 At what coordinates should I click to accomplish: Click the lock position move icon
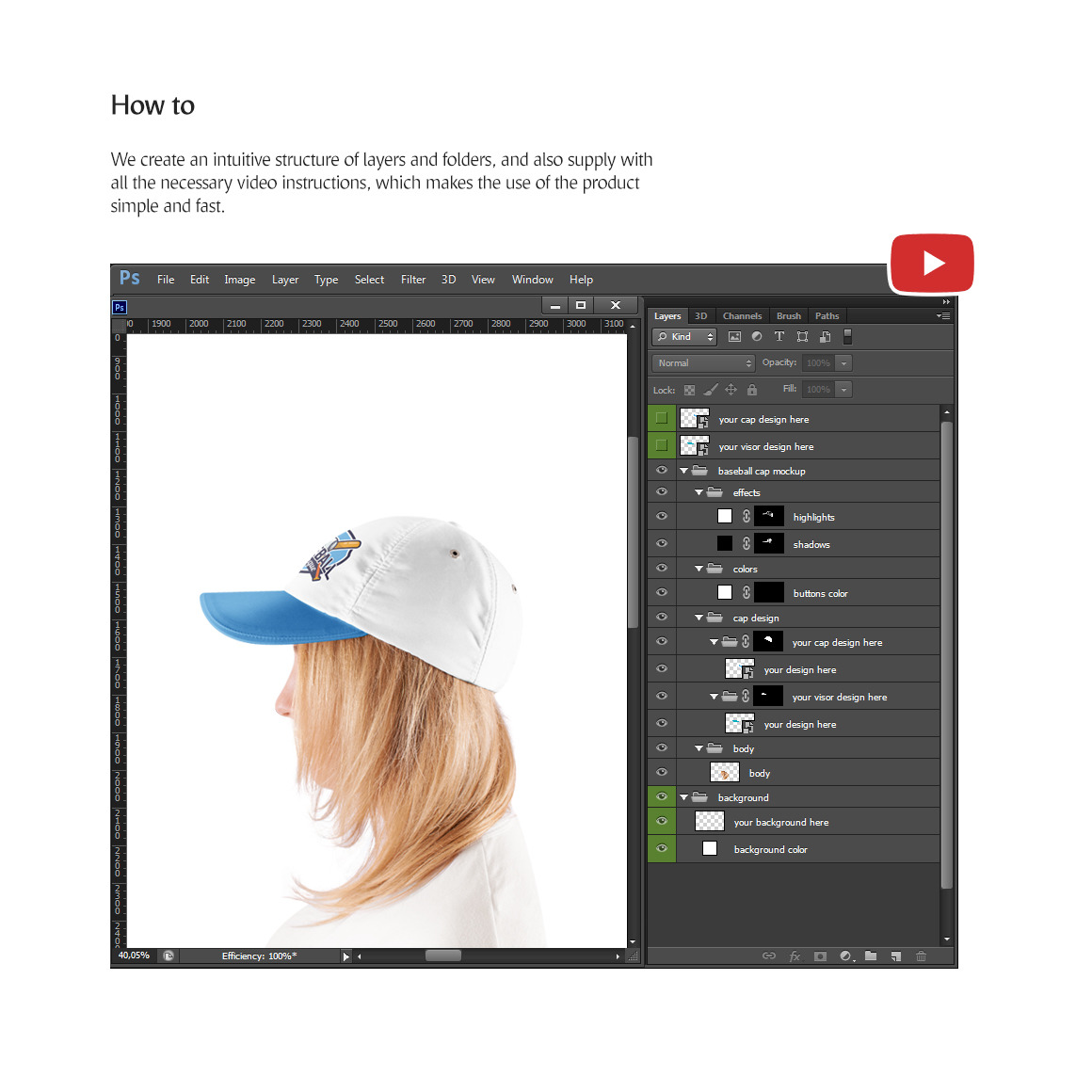731,390
